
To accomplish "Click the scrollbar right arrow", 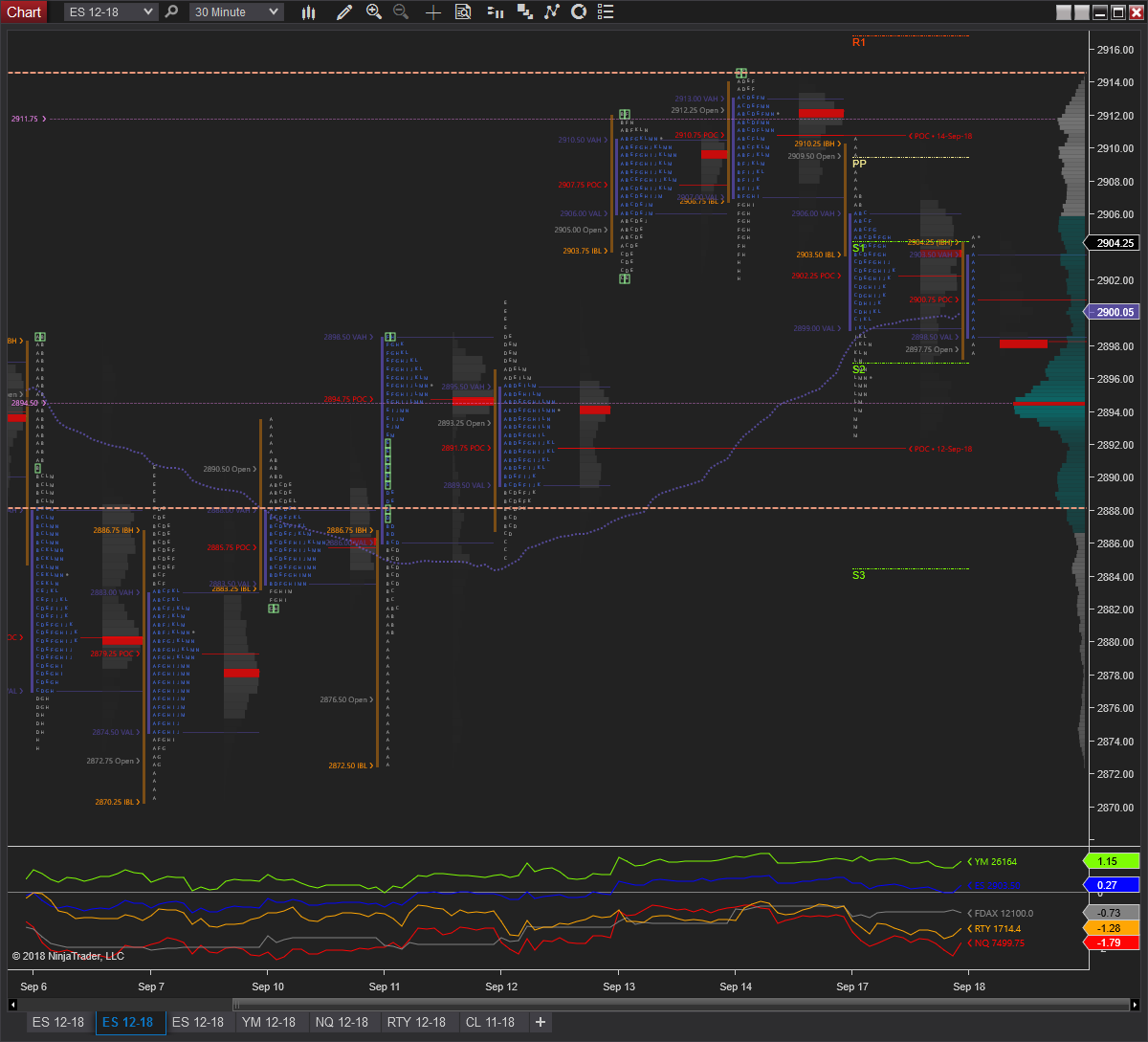I will (1135, 1004).
